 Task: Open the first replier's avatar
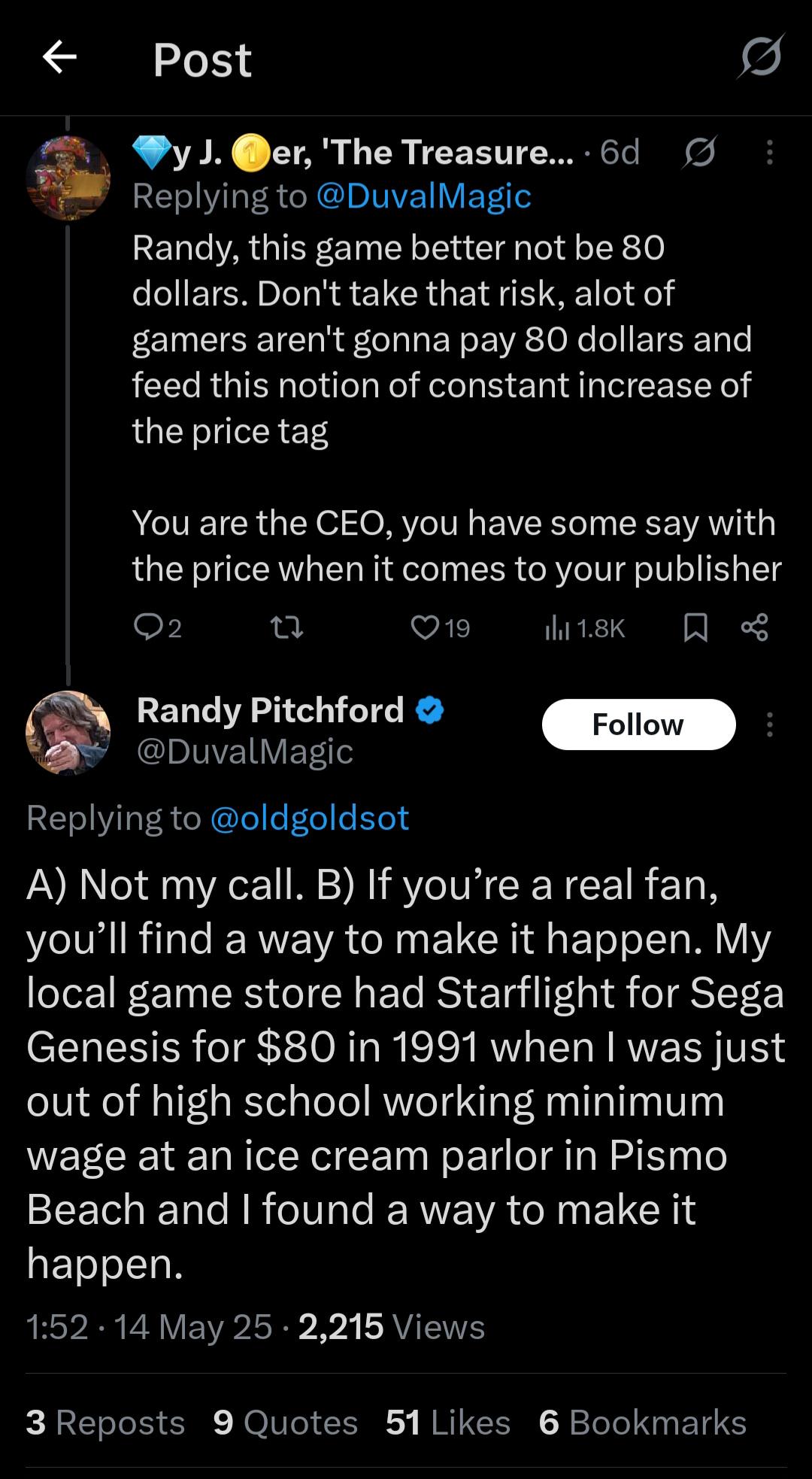68,178
